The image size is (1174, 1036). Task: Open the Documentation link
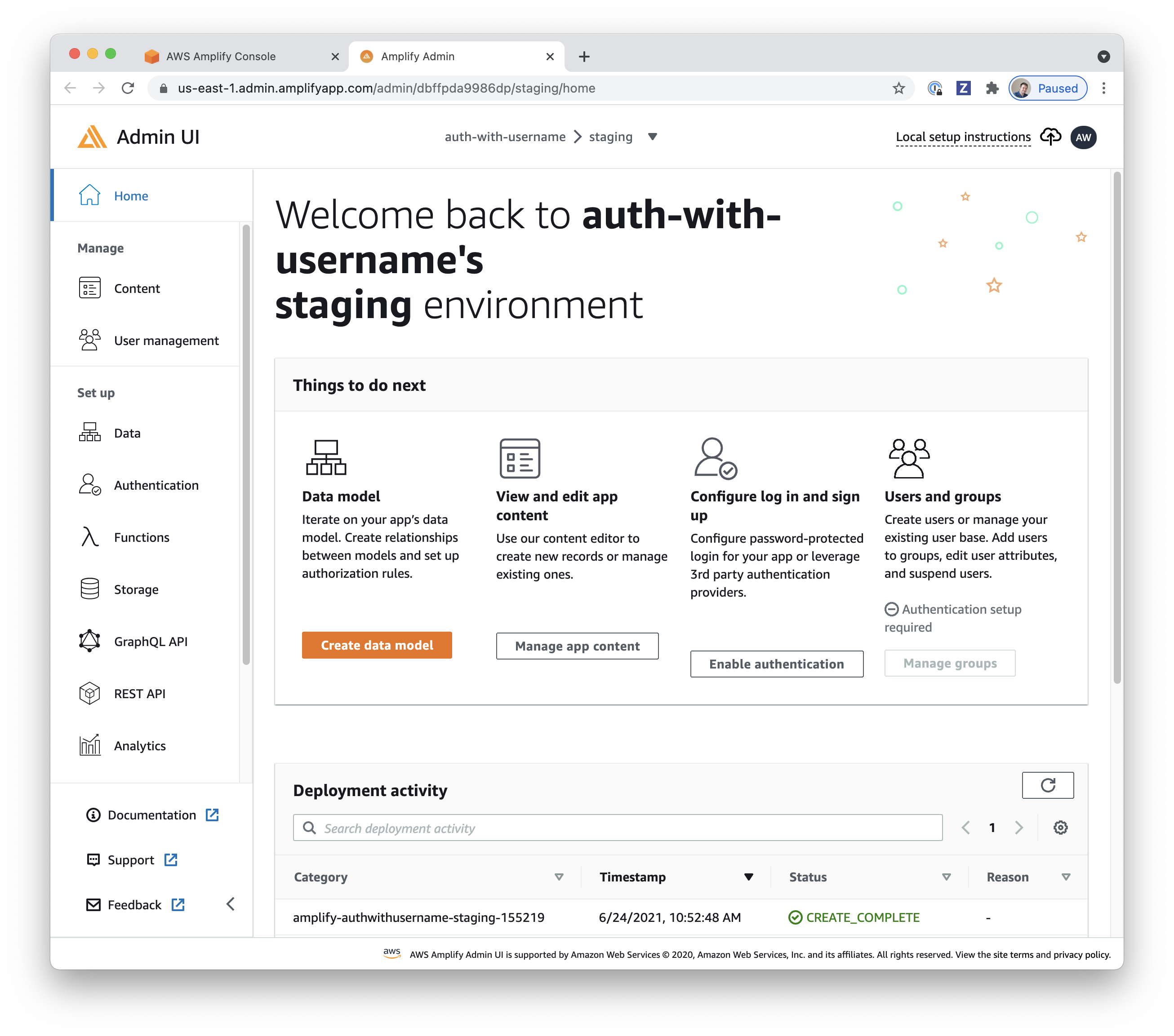click(x=151, y=815)
